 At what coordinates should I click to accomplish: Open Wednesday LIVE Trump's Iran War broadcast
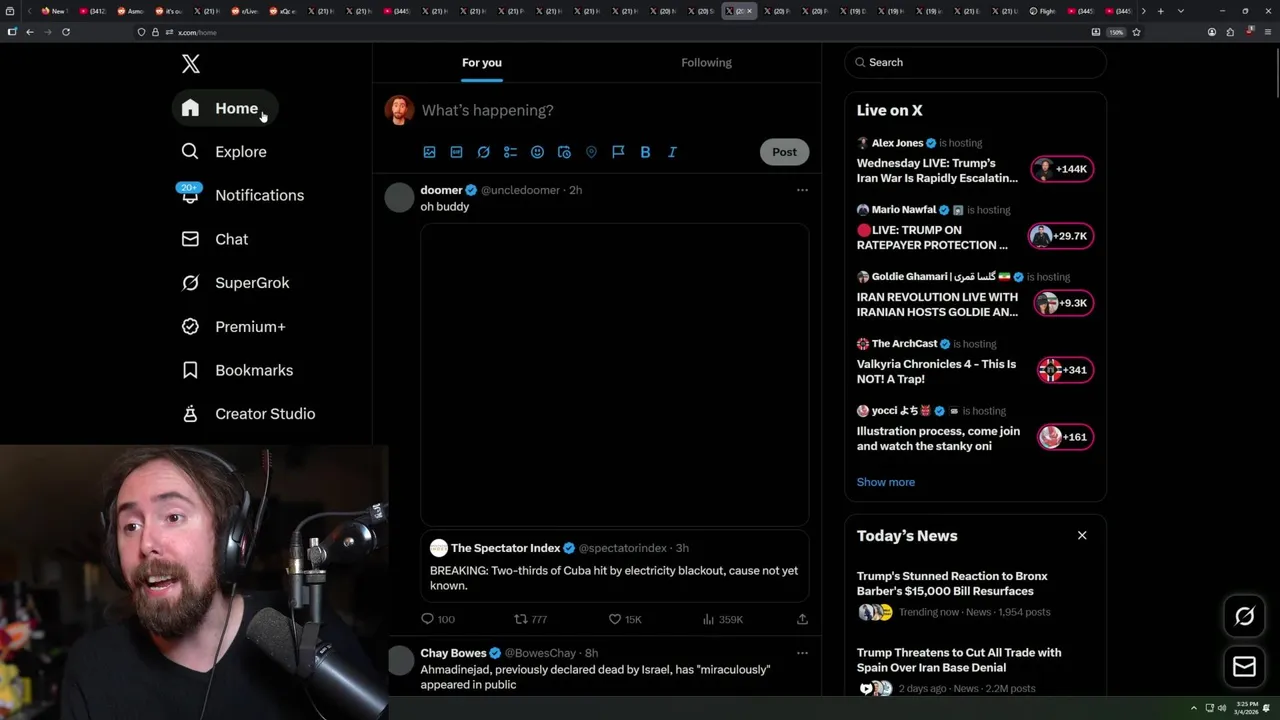pos(937,170)
